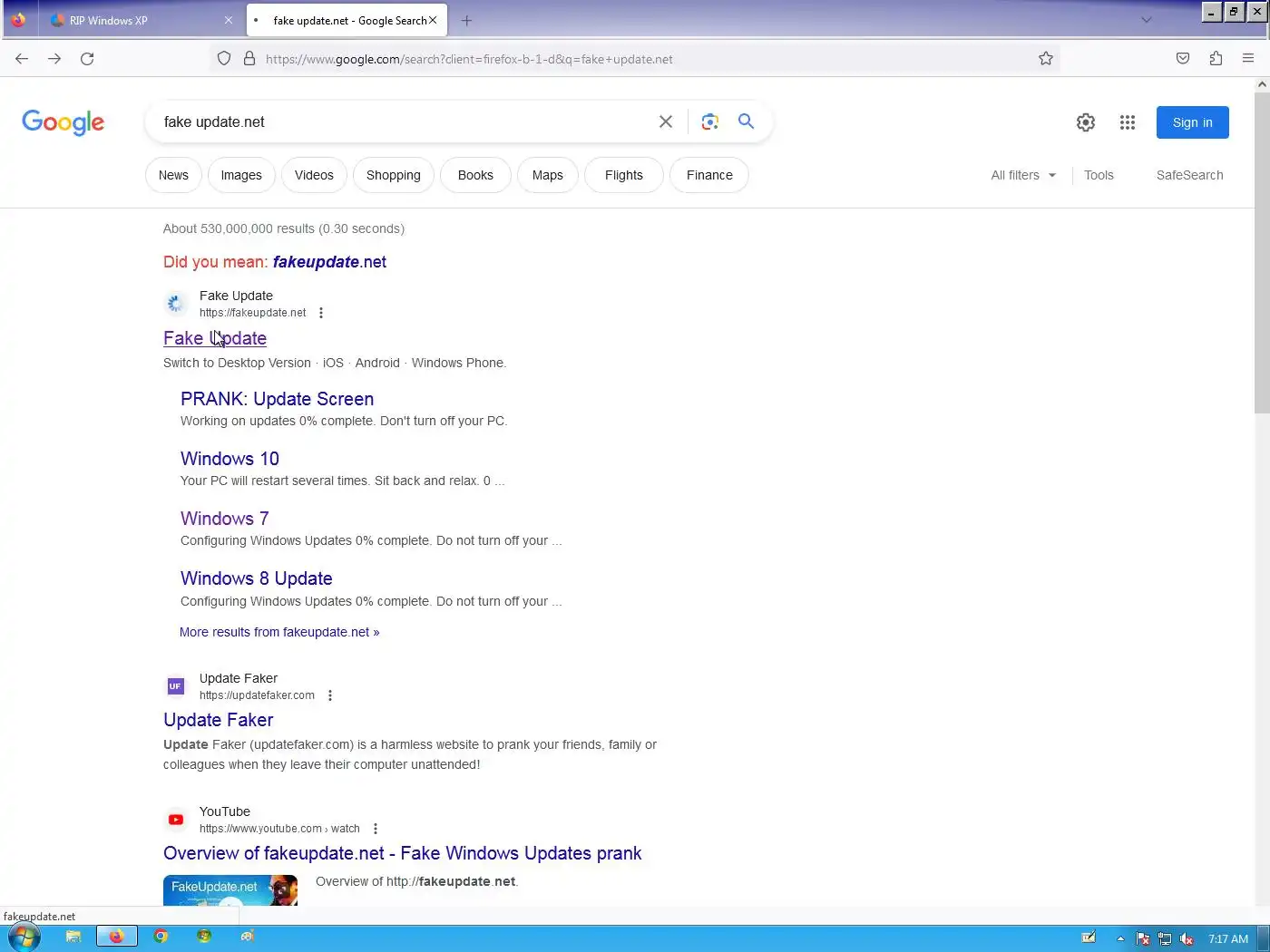Filter results by Books

click(475, 175)
